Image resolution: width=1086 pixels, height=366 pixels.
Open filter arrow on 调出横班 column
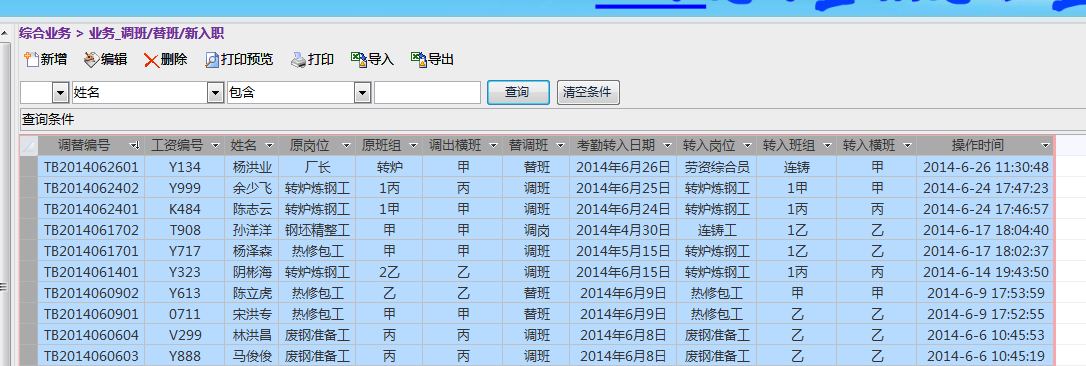[x=493, y=146]
